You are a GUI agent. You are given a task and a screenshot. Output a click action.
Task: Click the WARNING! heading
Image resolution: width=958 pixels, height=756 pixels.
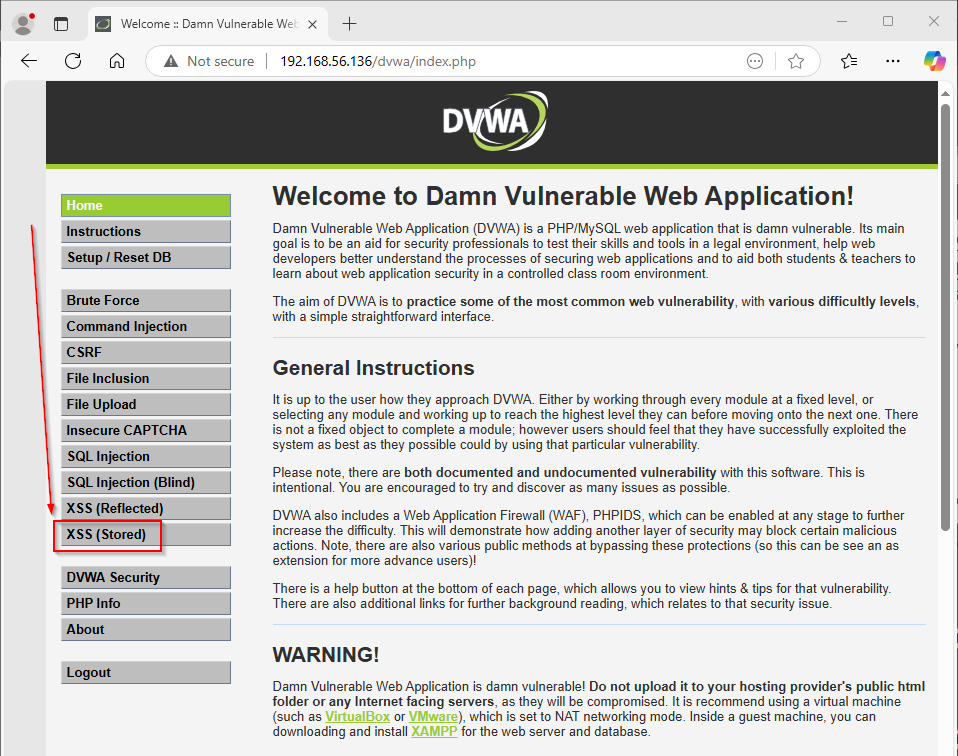[x=326, y=655]
